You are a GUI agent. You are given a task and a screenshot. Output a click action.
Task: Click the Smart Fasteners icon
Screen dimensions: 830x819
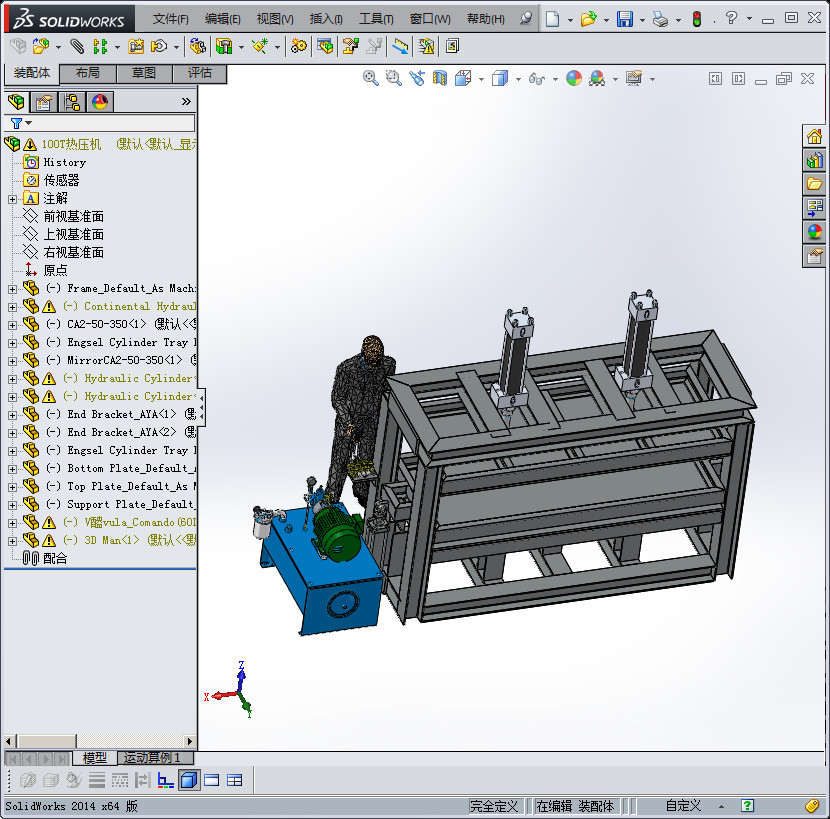point(136,47)
